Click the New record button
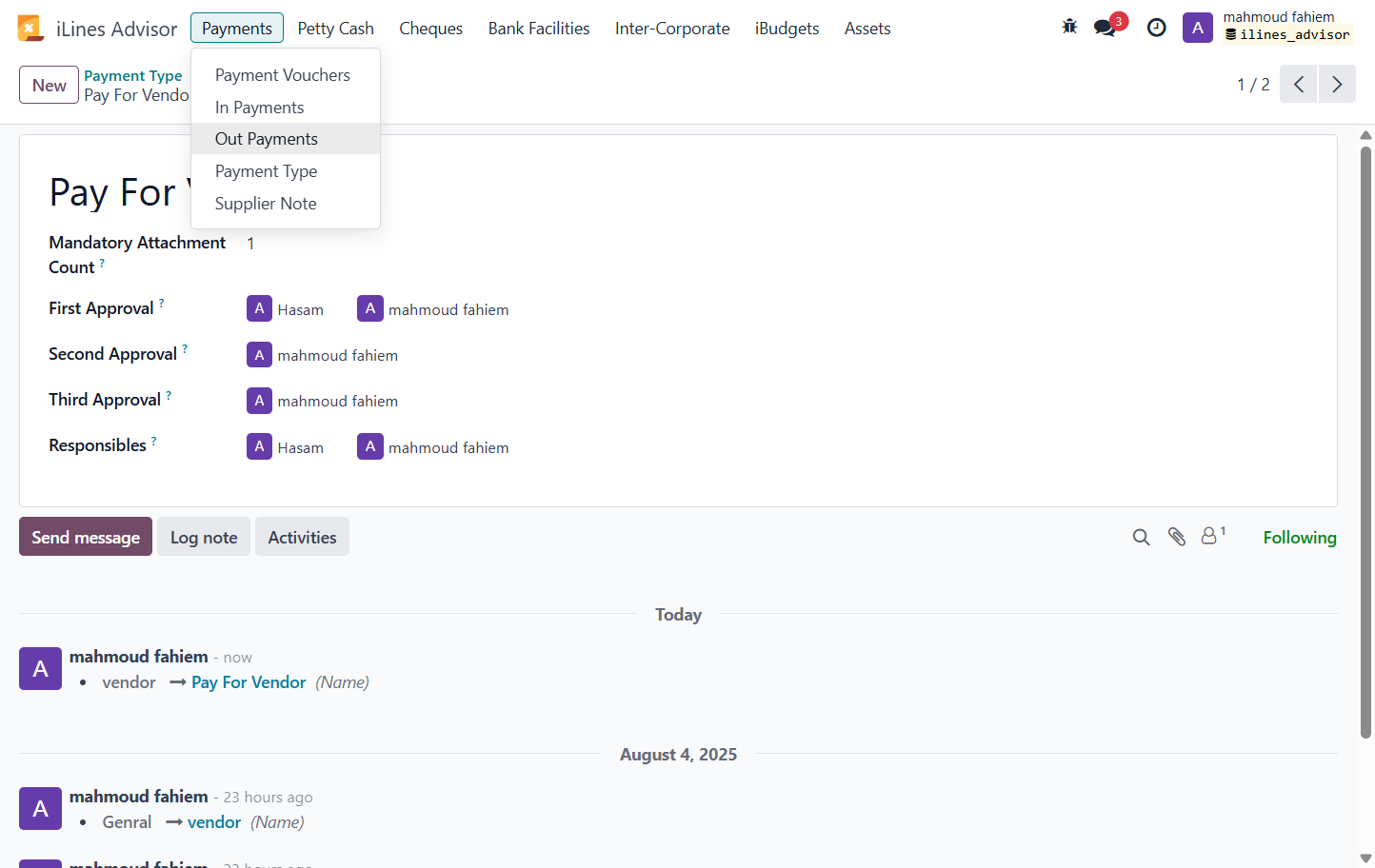 click(49, 85)
